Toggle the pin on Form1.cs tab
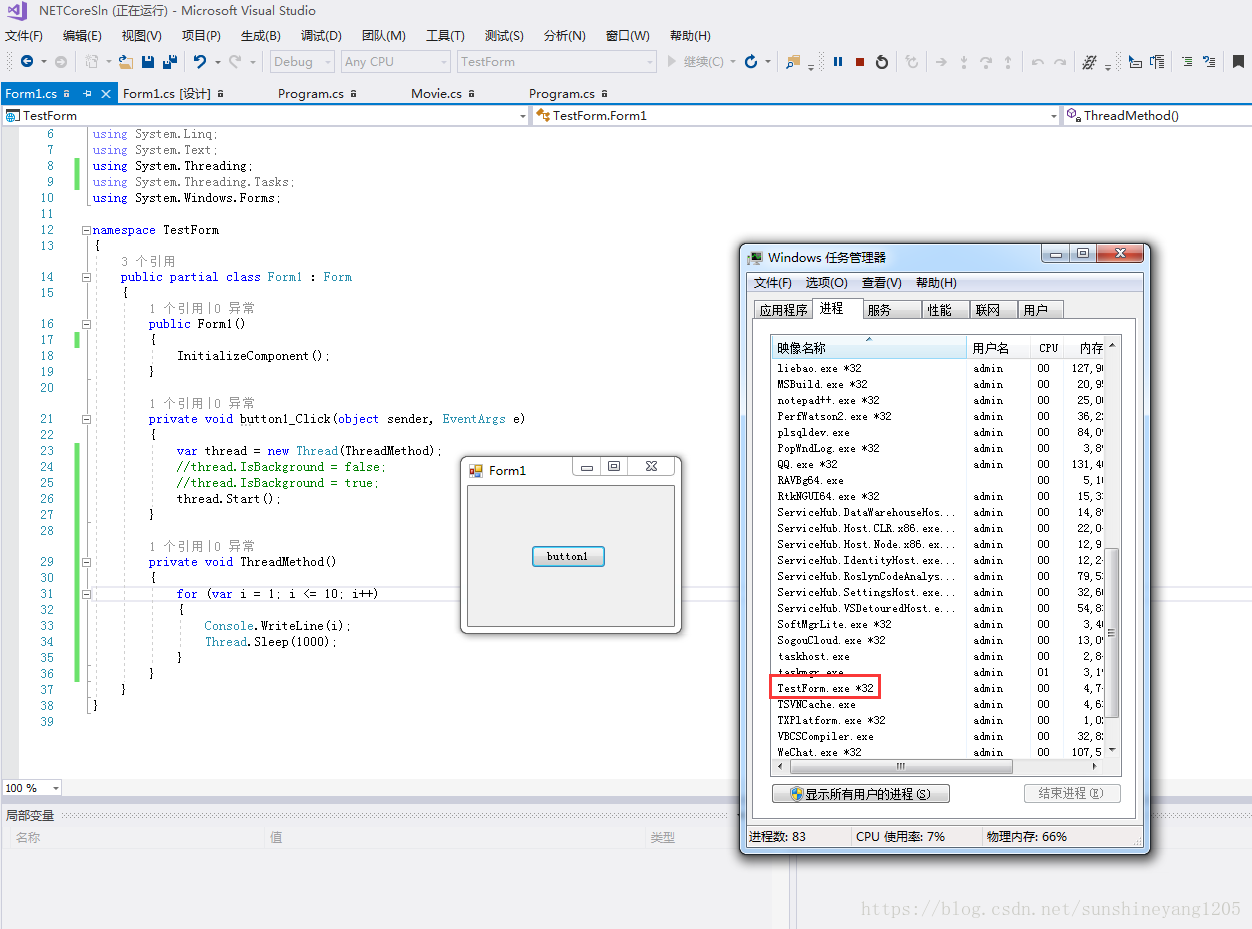Screen dimensions: 1252x929 tap(87, 94)
